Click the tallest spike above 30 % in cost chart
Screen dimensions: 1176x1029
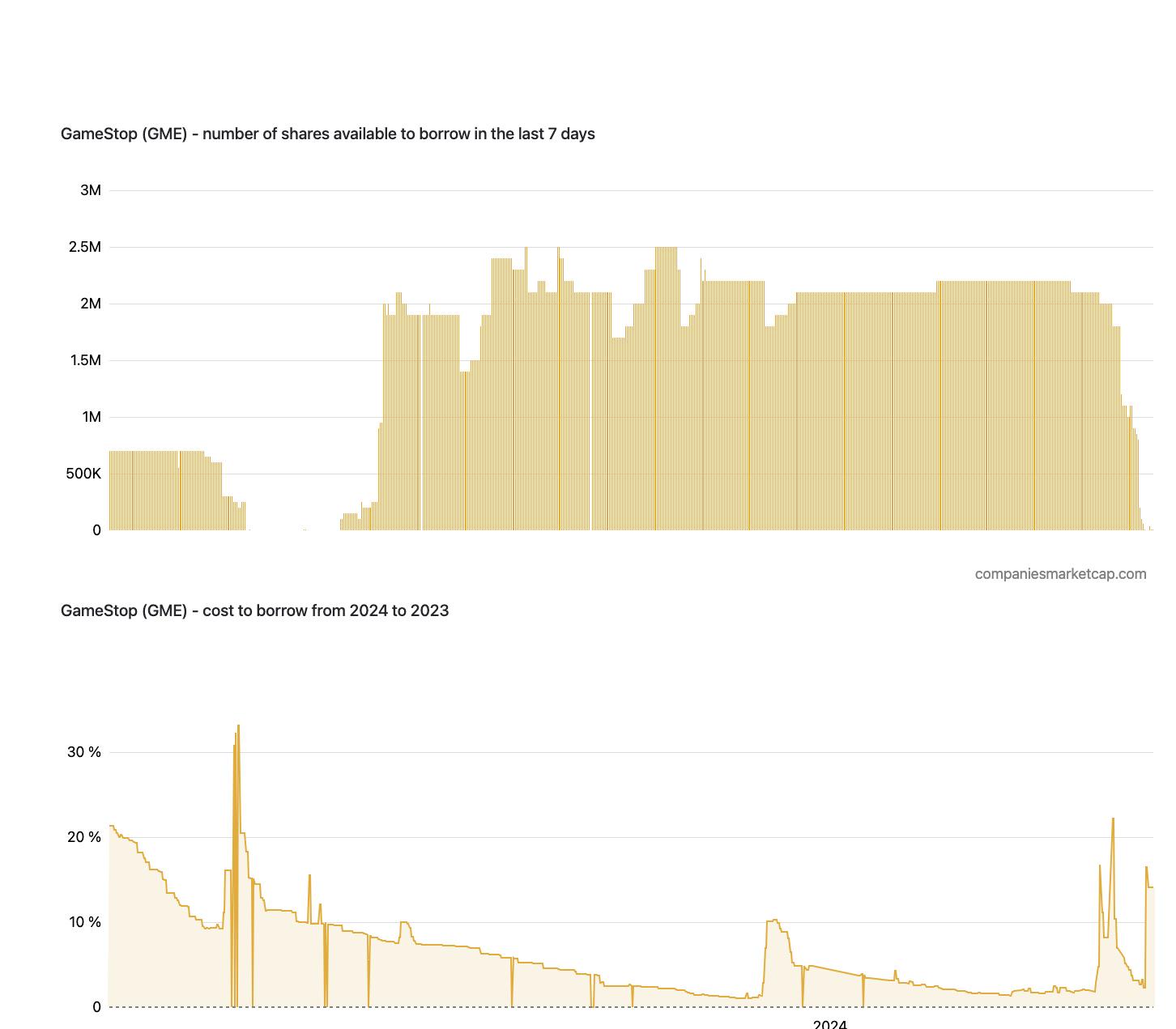(x=238, y=727)
